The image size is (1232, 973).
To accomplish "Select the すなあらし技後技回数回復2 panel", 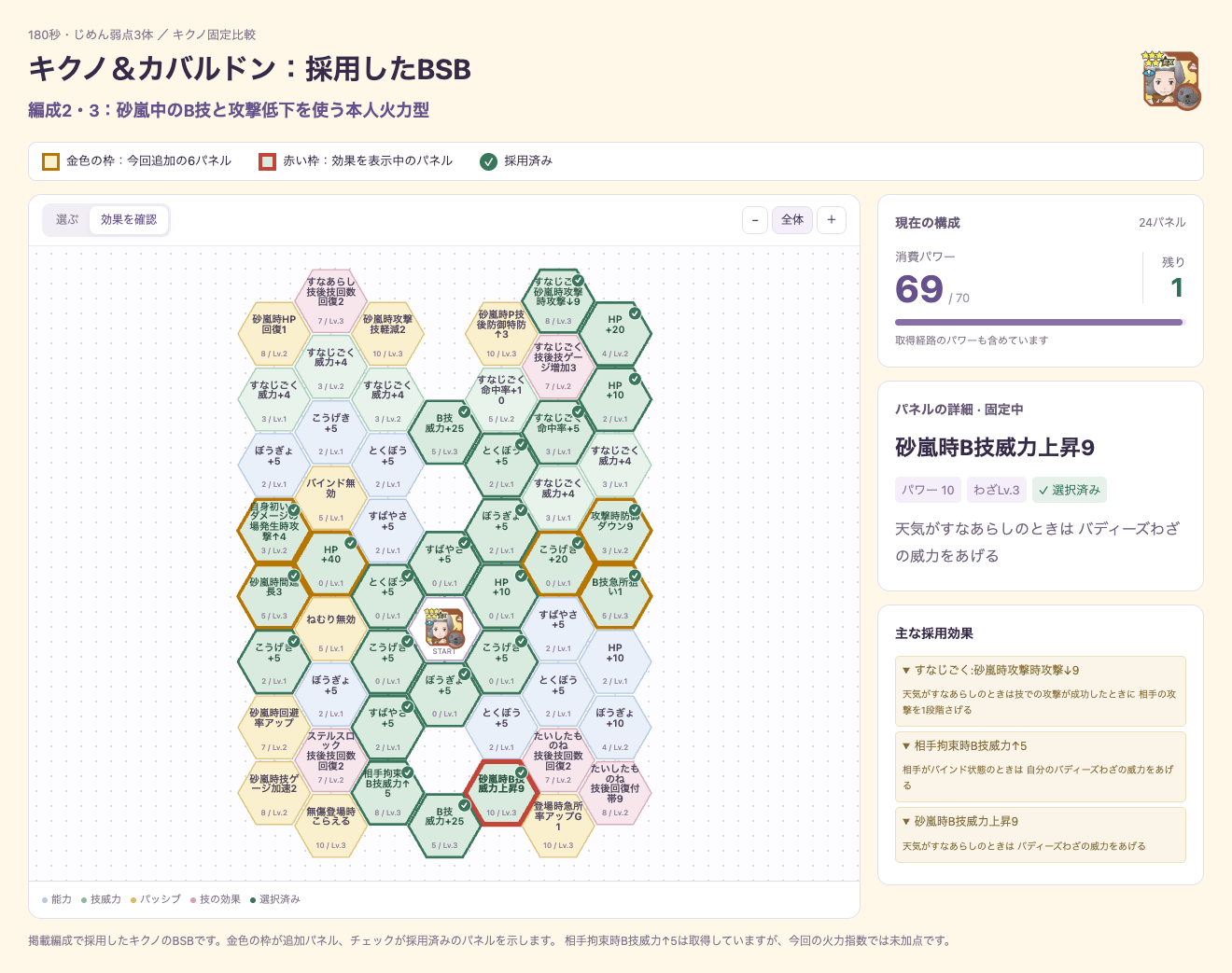I will tap(331, 301).
